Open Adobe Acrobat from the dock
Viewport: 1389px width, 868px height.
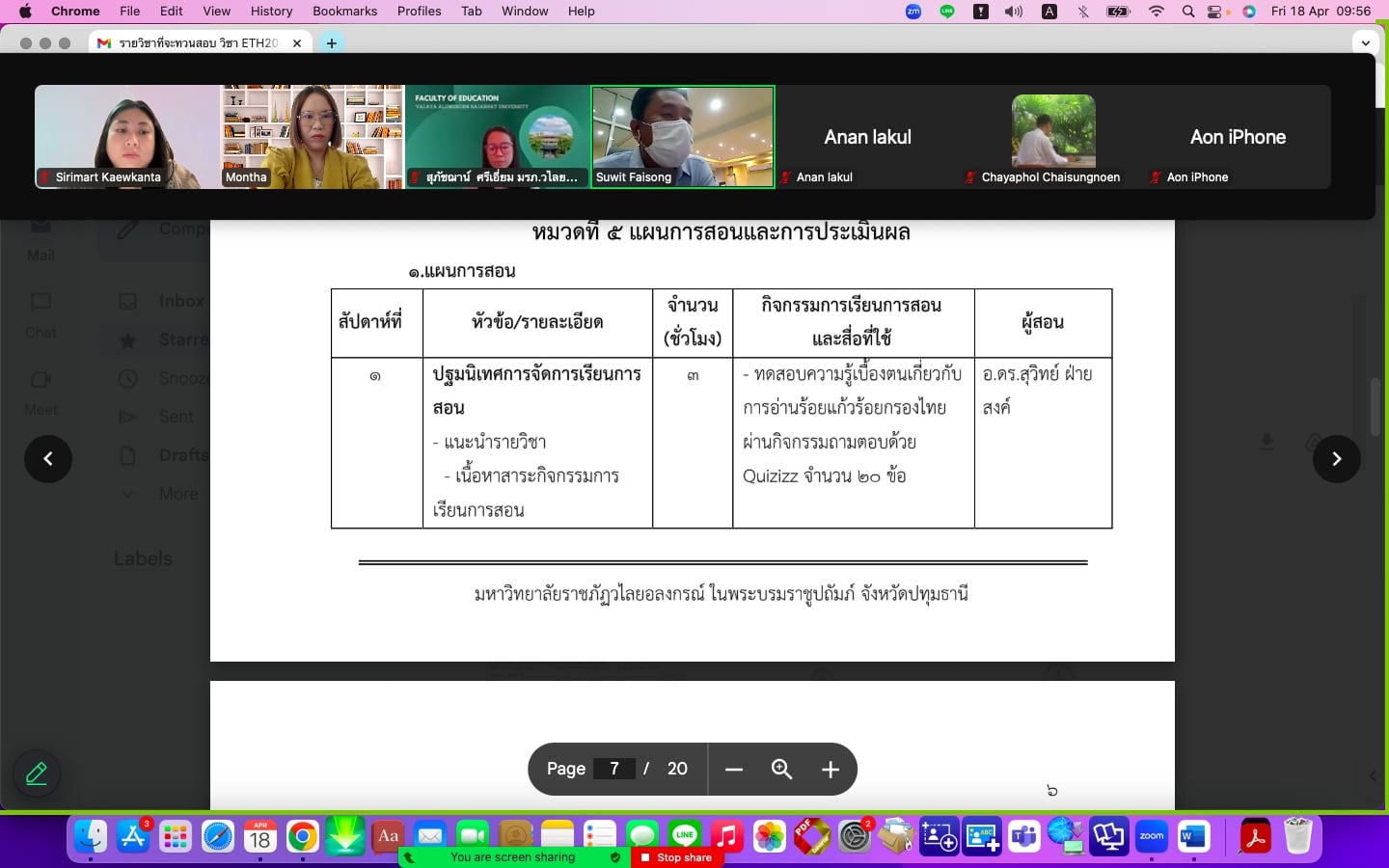coord(1255,837)
